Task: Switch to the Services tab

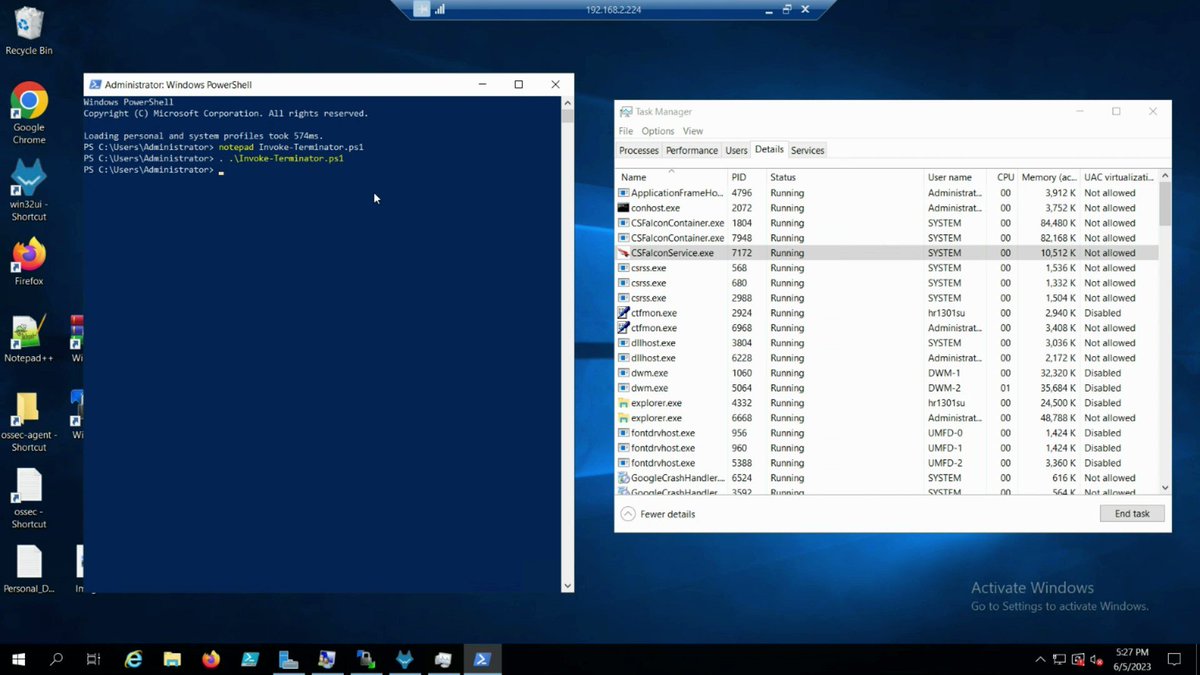Action: pyautogui.click(x=808, y=150)
